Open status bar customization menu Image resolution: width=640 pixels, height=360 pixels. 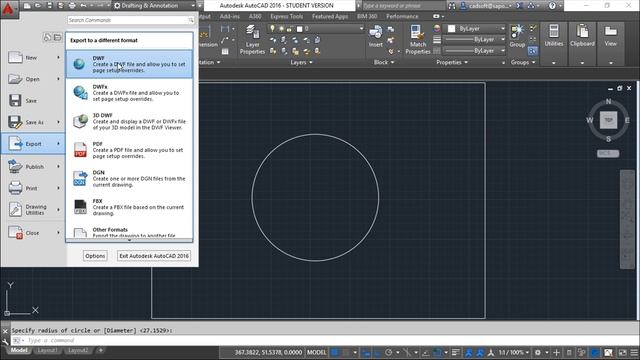pyautogui.click(x=634, y=352)
